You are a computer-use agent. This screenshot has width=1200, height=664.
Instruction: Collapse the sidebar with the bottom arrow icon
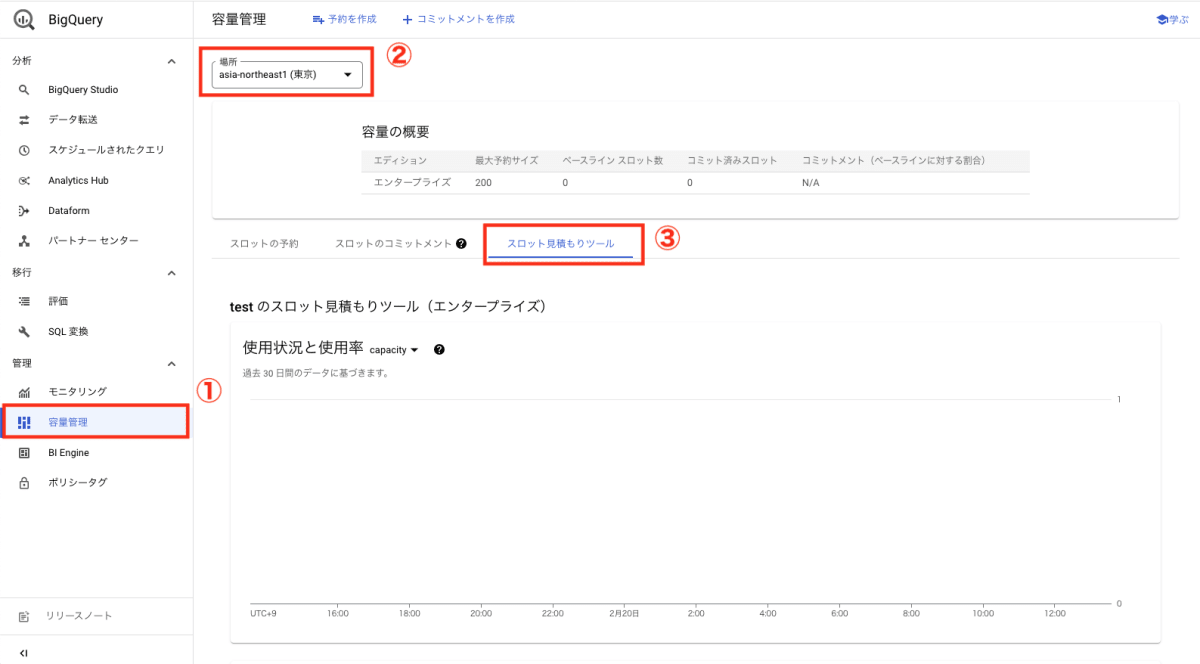[24, 653]
